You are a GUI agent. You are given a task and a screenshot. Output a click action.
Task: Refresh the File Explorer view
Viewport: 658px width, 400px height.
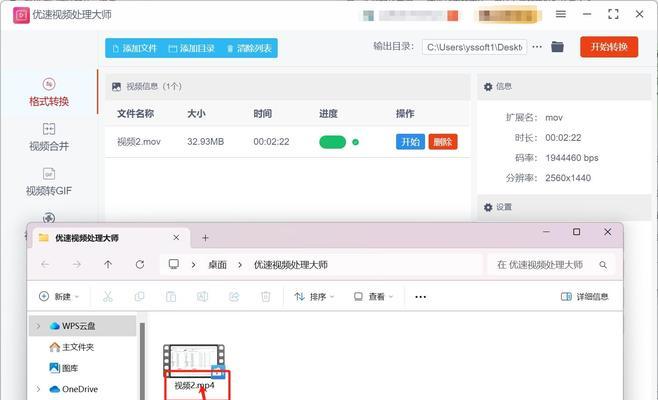point(140,264)
